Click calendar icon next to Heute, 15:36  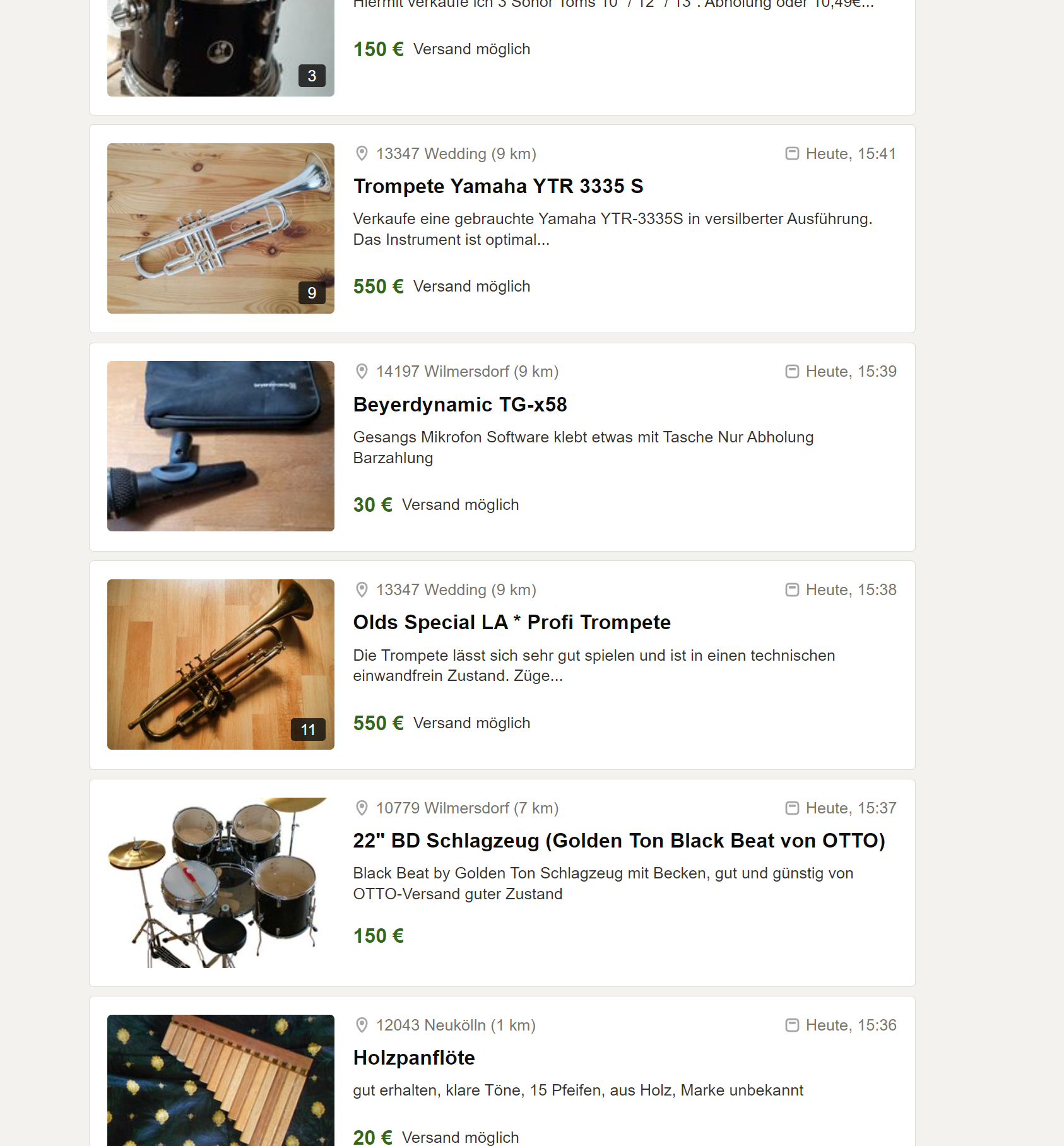tap(792, 1025)
